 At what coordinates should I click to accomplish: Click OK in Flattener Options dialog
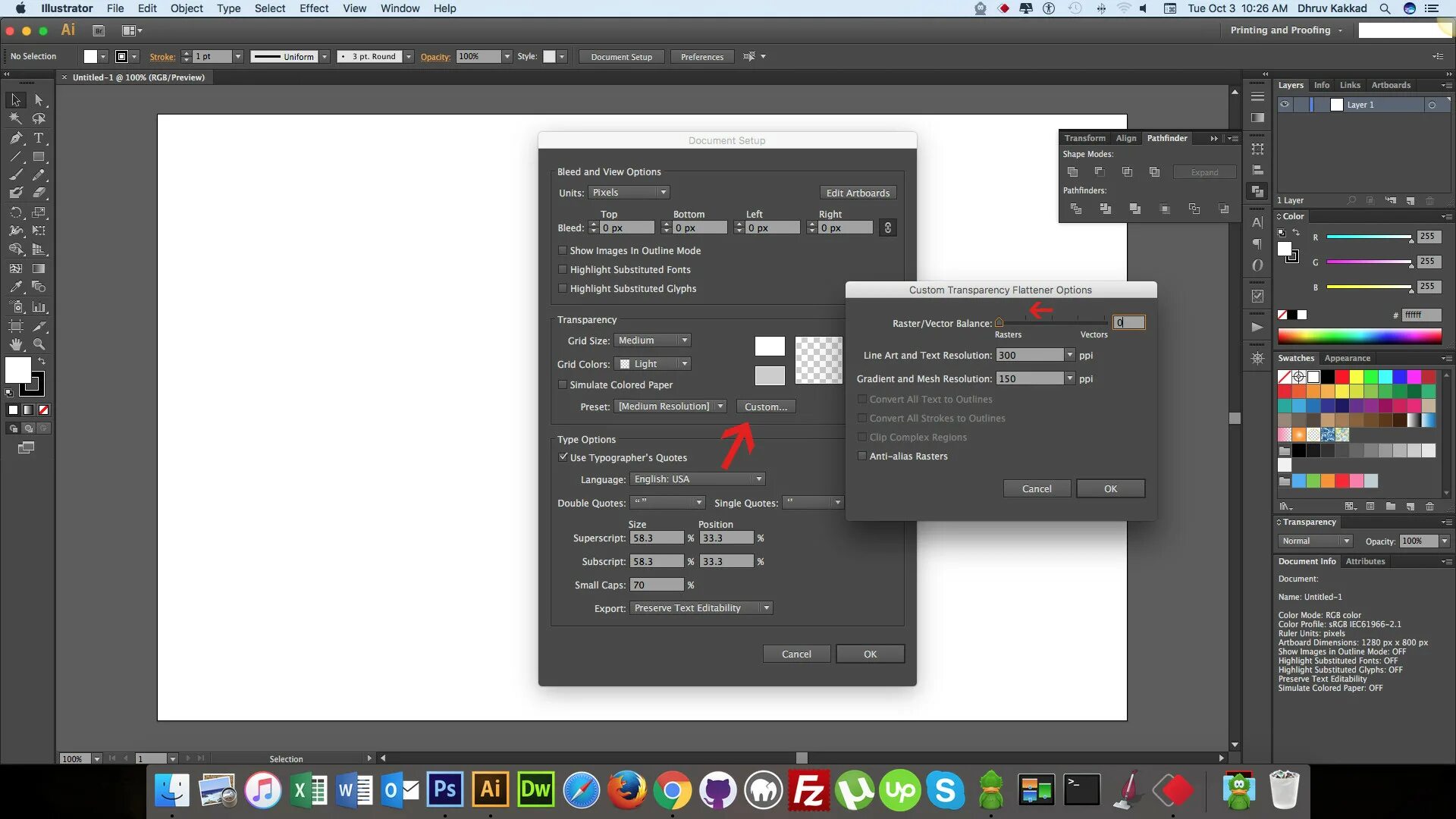[x=1110, y=488]
